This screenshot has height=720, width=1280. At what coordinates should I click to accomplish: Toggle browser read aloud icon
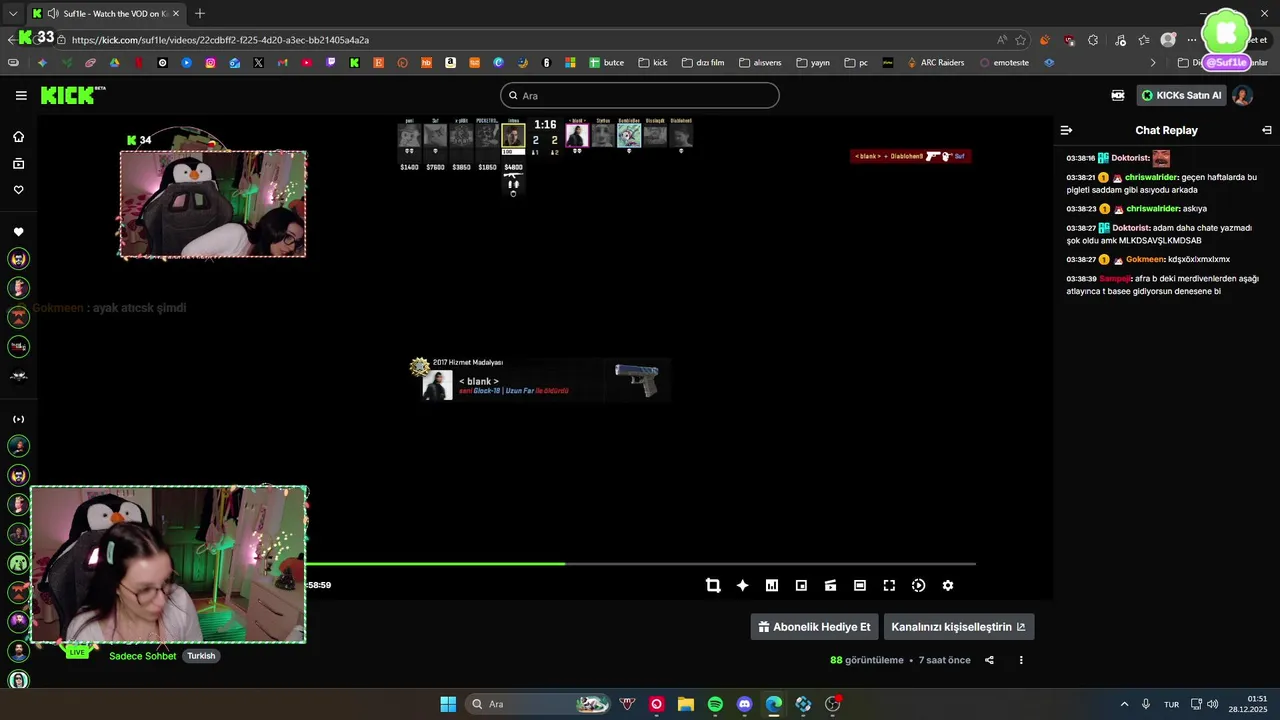(x=1002, y=40)
